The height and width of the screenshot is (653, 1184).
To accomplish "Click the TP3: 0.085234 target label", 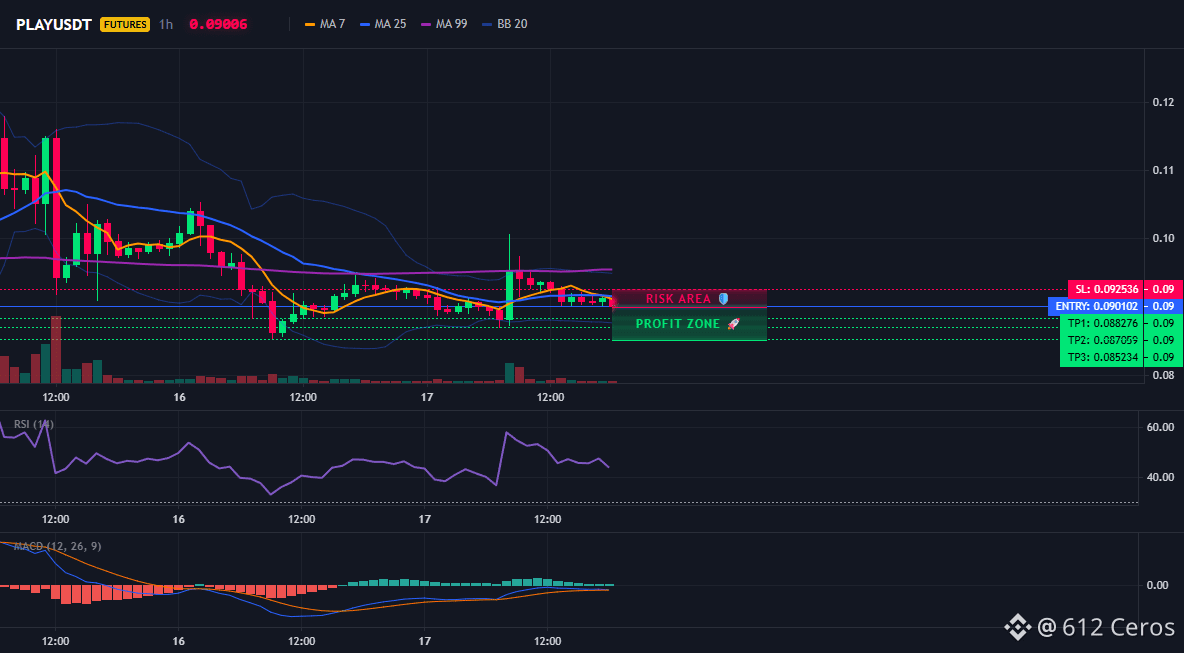I will point(1102,358).
